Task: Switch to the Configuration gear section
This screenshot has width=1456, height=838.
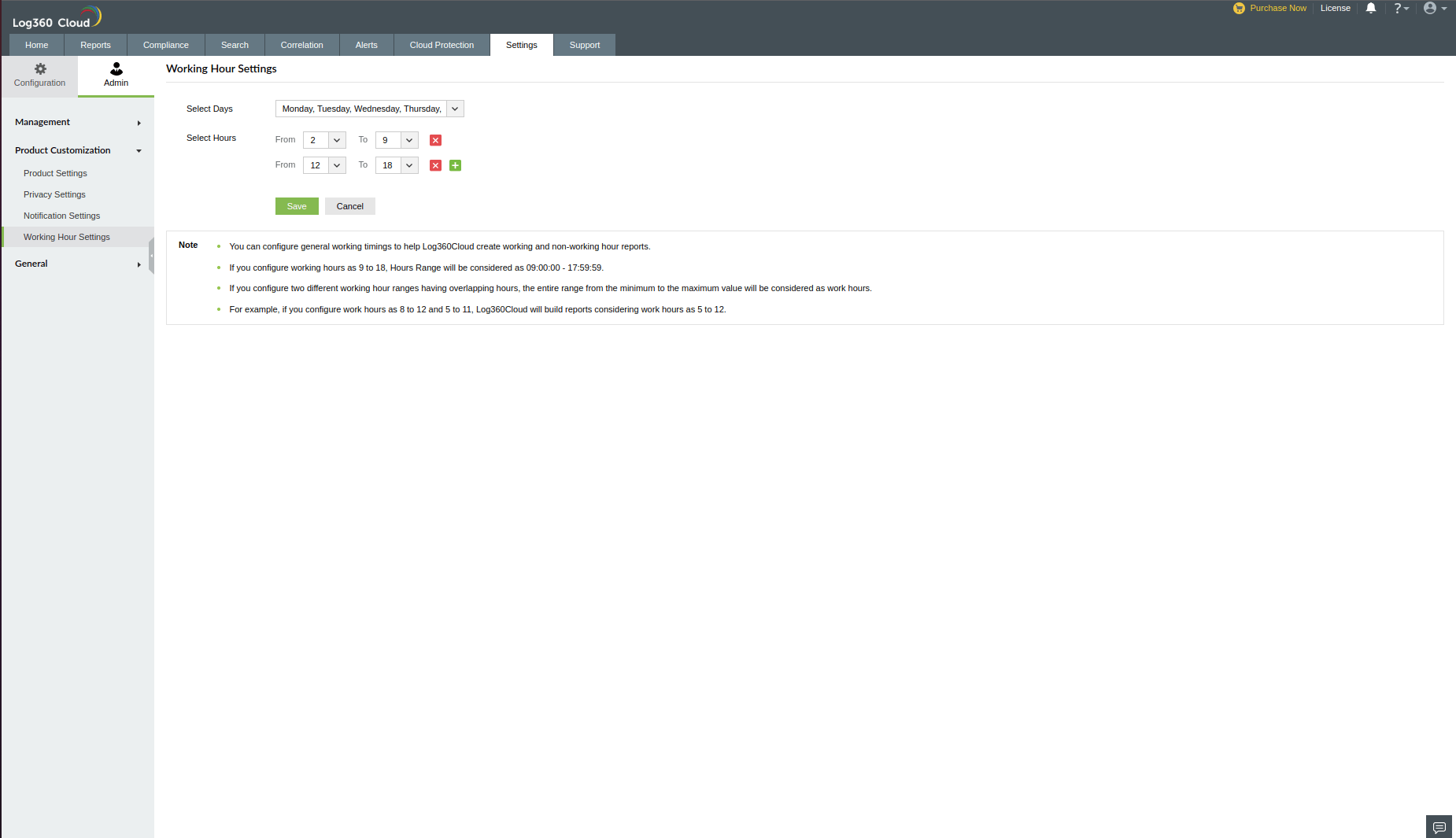Action: point(39,76)
